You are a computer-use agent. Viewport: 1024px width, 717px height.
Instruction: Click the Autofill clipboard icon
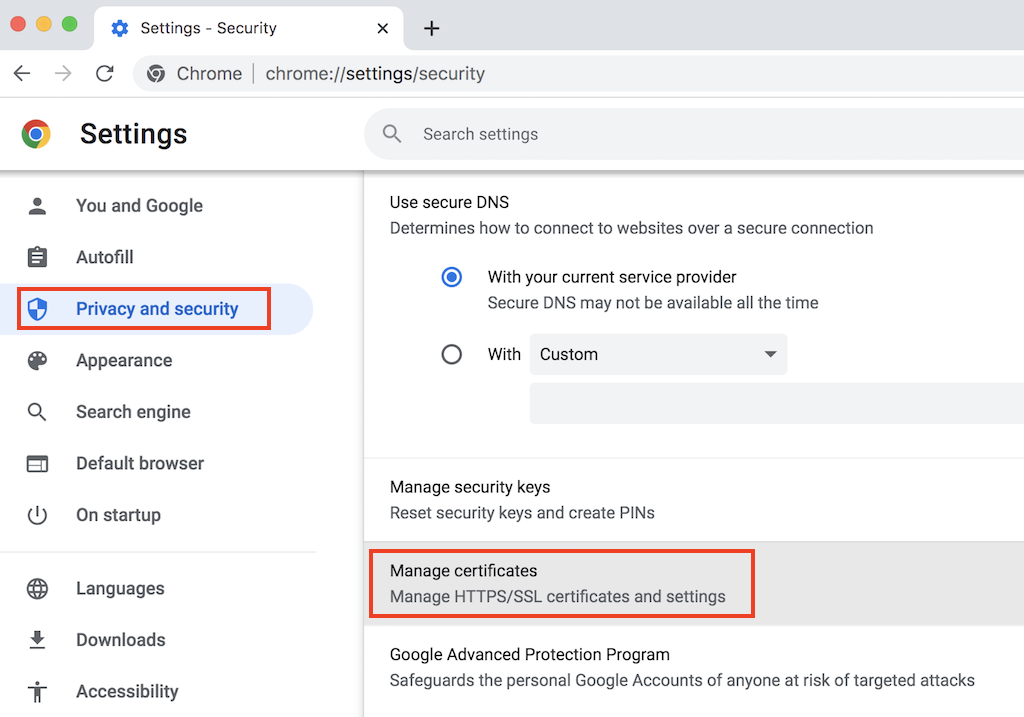(x=37, y=257)
